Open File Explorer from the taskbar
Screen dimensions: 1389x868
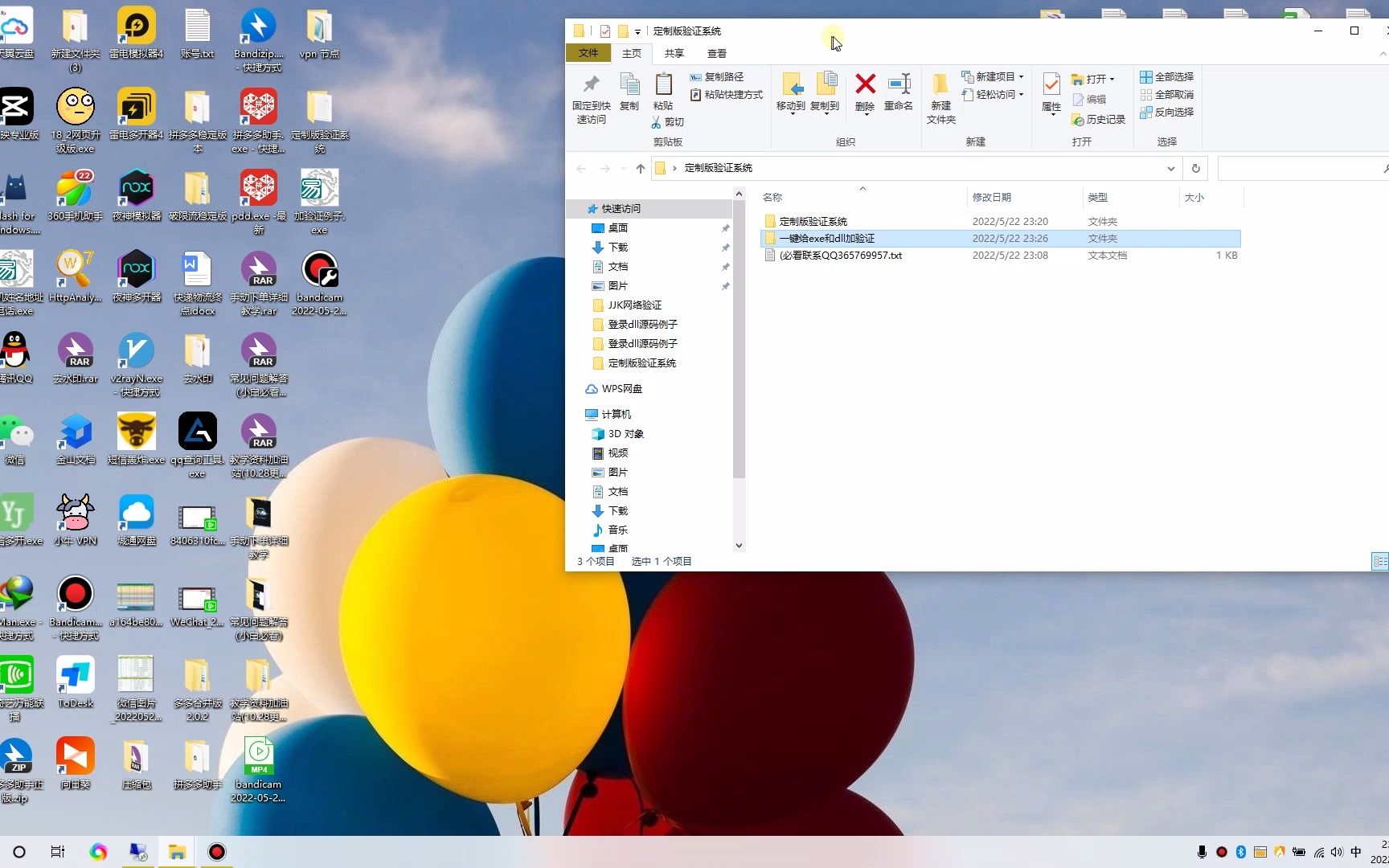(x=177, y=852)
